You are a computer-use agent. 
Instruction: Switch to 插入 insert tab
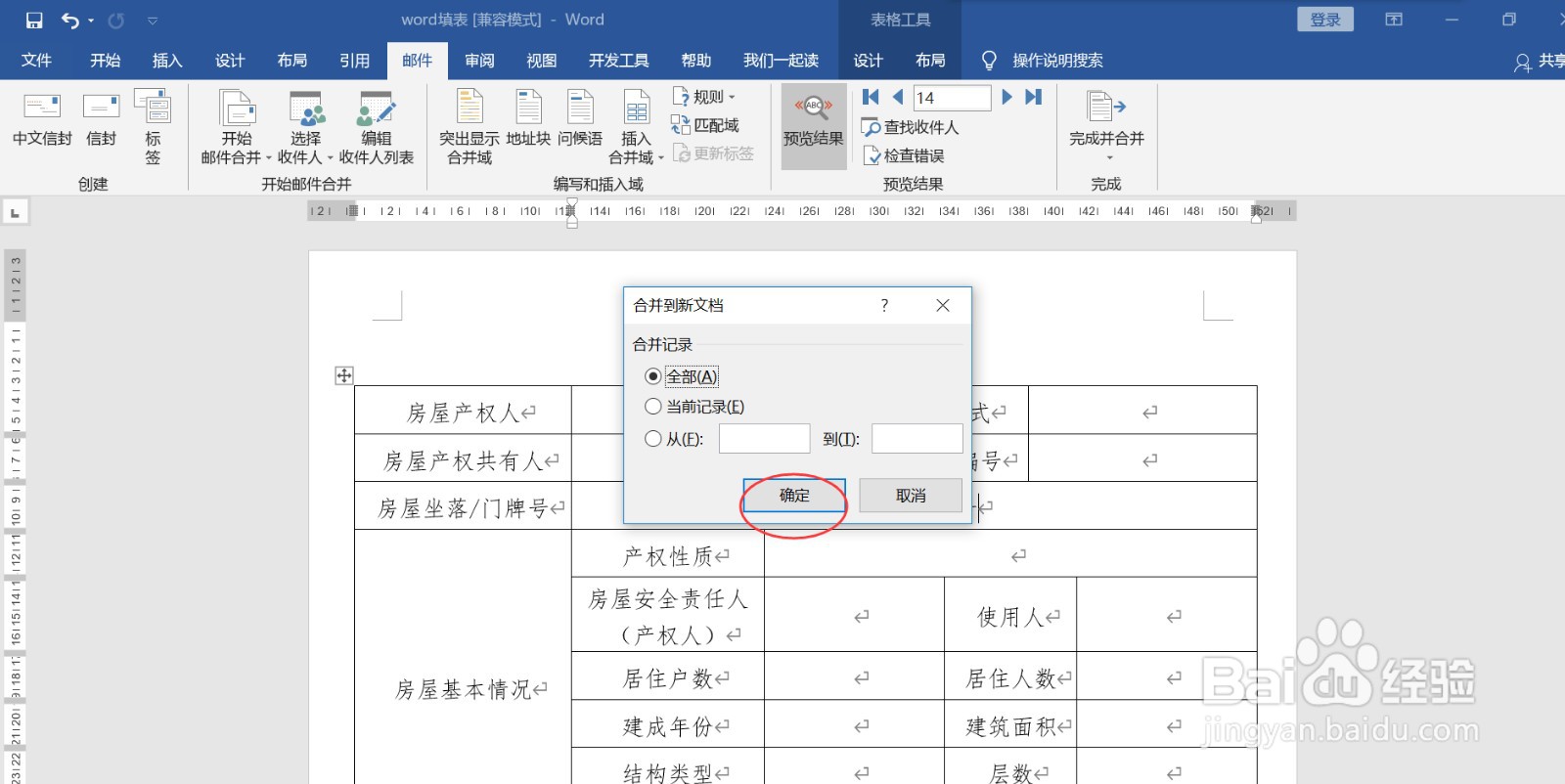[167, 61]
